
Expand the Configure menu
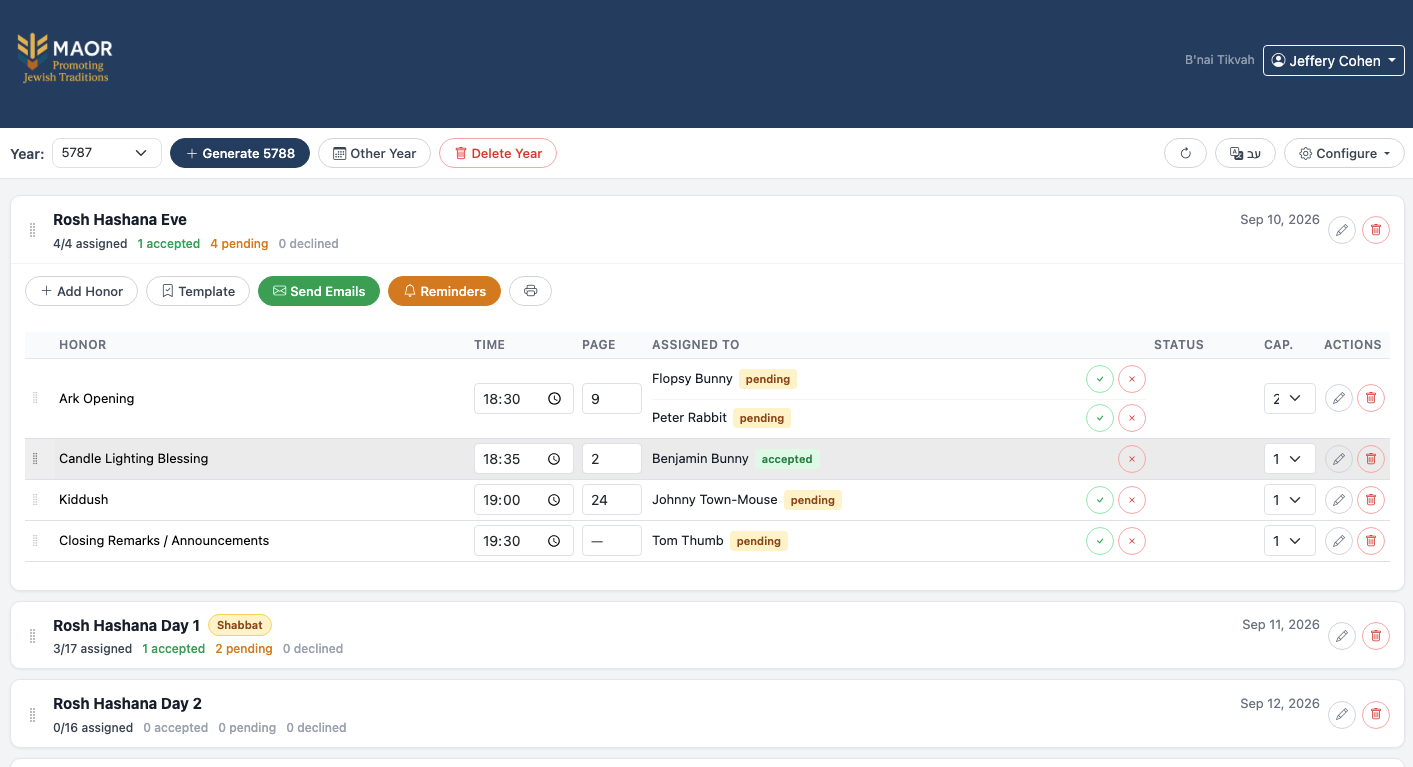click(x=1344, y=153)
